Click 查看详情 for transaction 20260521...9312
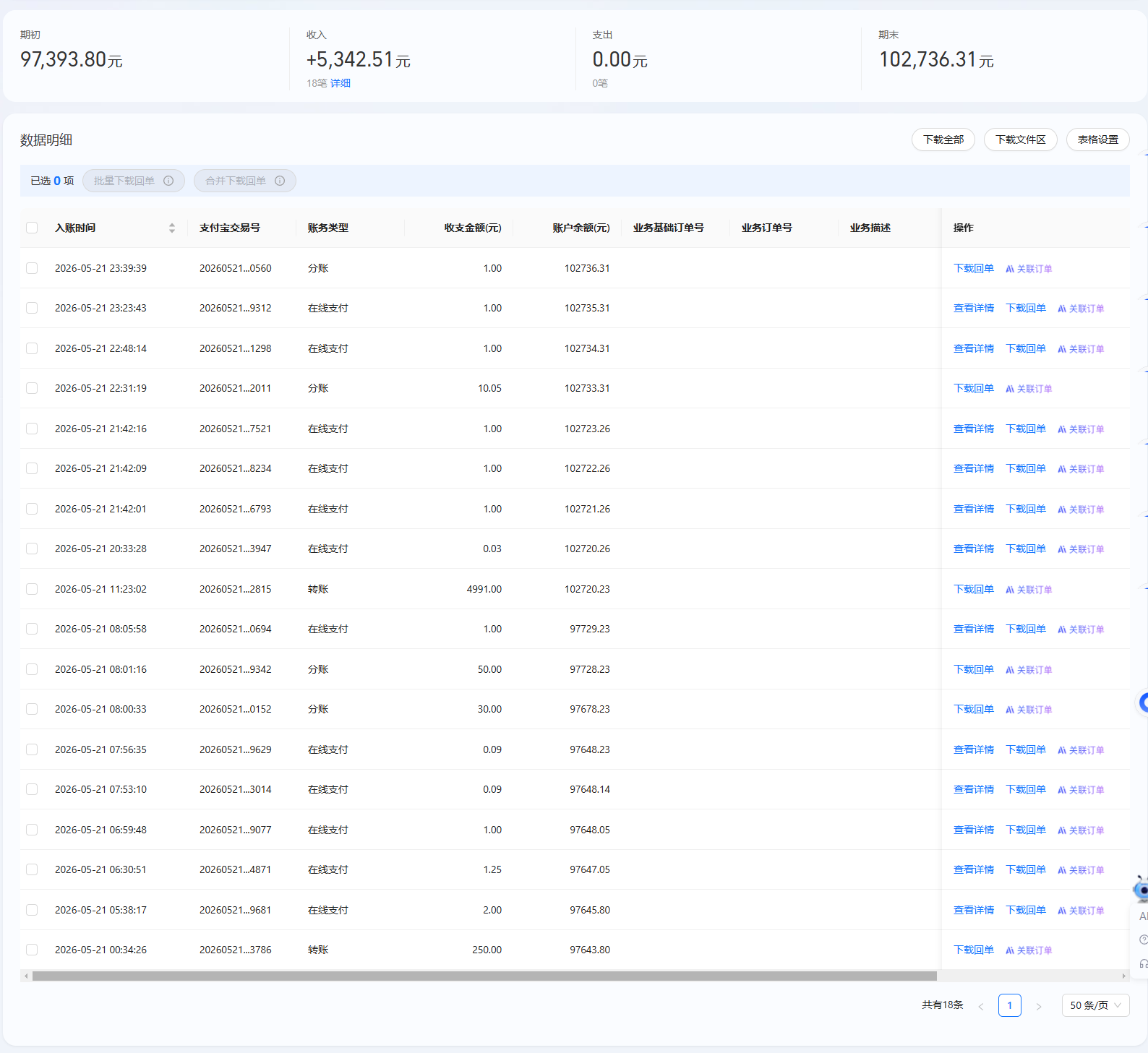1148x1053 pixels. 974,308
